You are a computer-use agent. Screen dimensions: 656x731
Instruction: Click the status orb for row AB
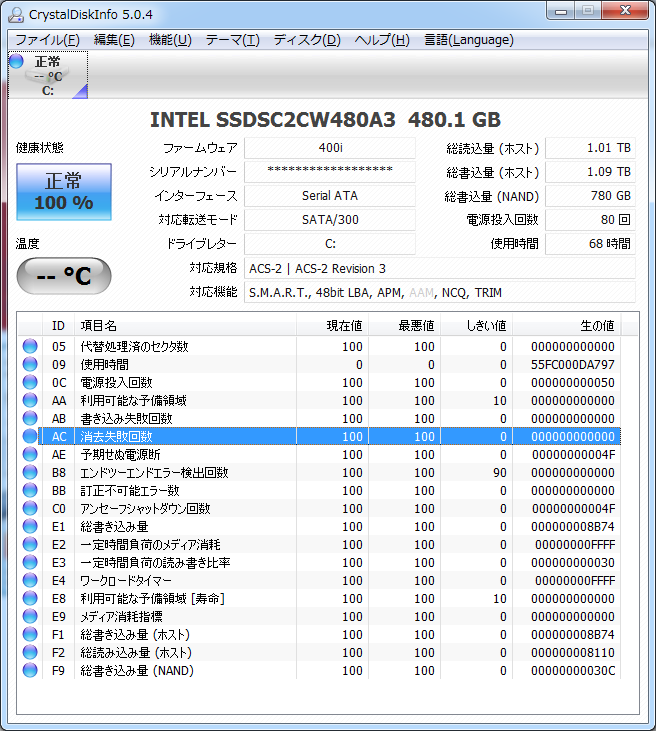coord(30,418)
